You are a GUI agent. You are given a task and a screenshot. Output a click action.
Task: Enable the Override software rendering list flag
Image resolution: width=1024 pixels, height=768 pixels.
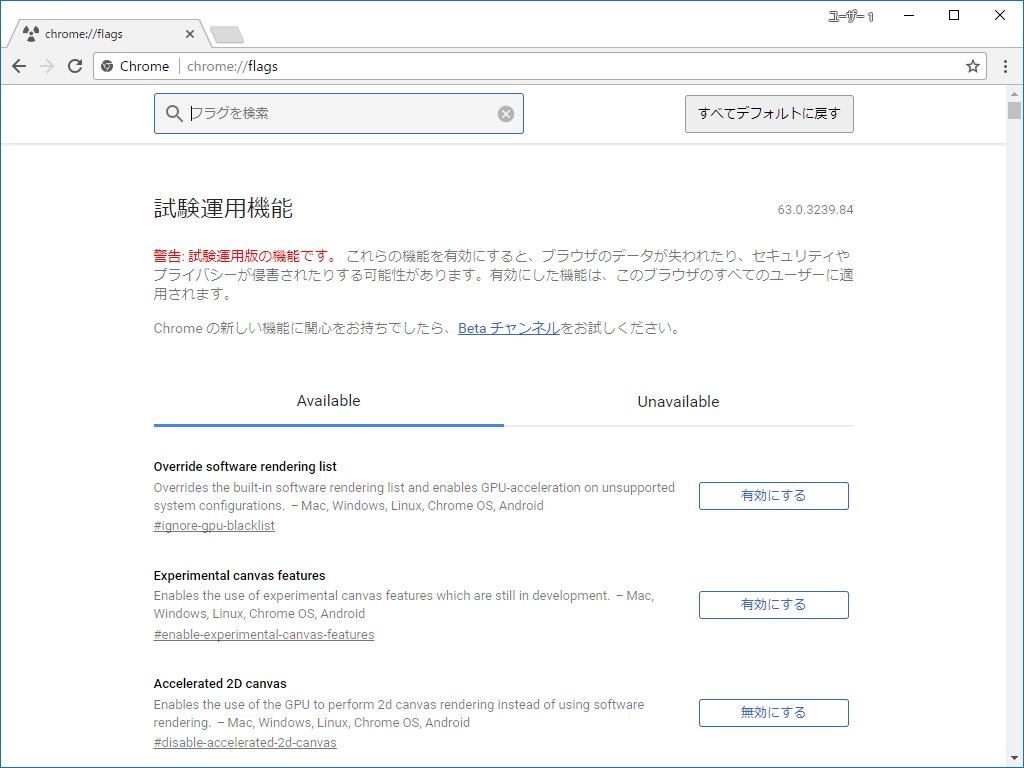pos(773,495)
